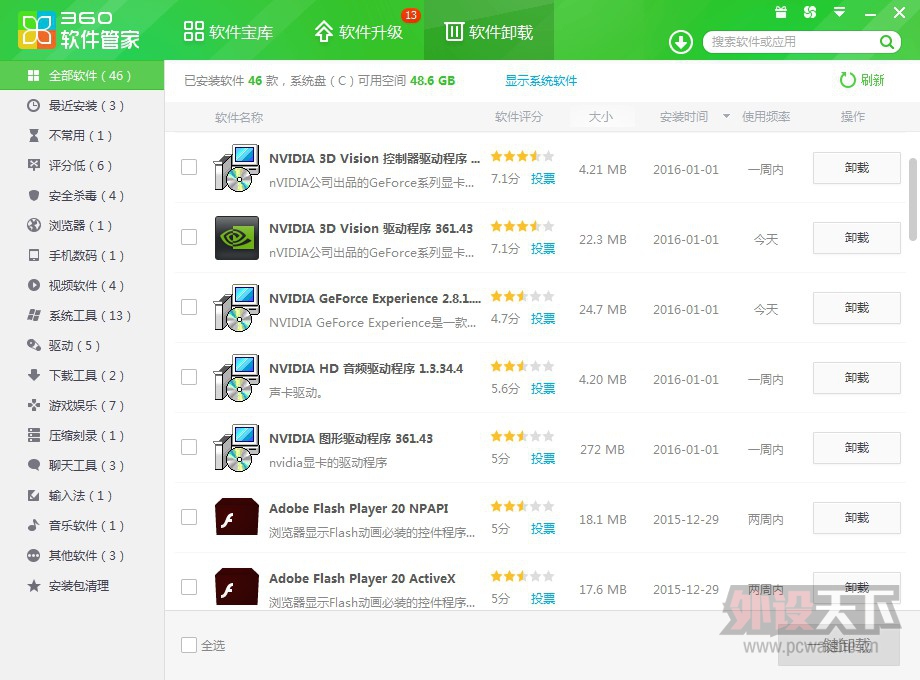Click 投票 for NVIDIA HD 音频驱动程序

coord(543,388)
